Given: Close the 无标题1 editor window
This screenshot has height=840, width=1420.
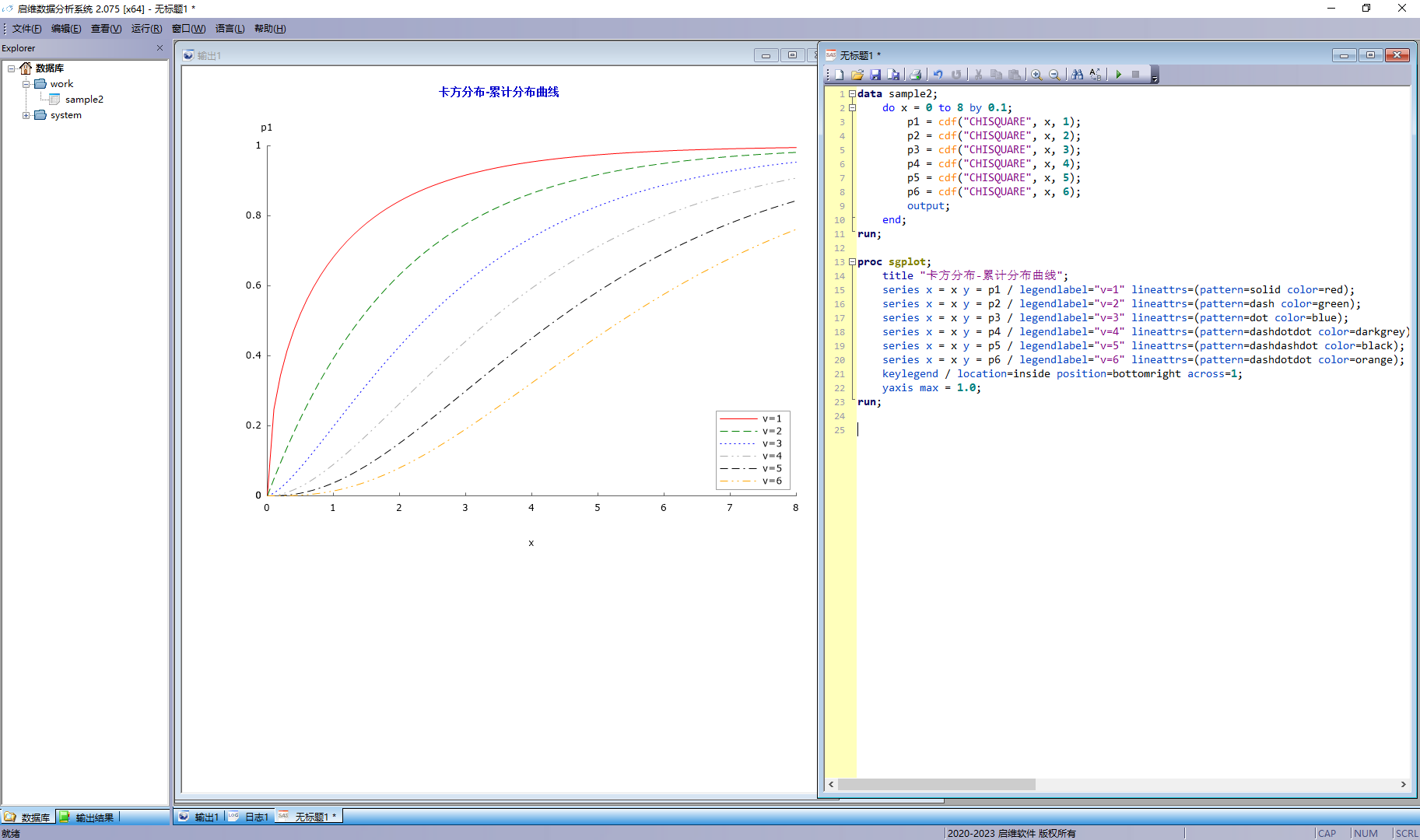Looking at the screenshot, I should 1397,55.
